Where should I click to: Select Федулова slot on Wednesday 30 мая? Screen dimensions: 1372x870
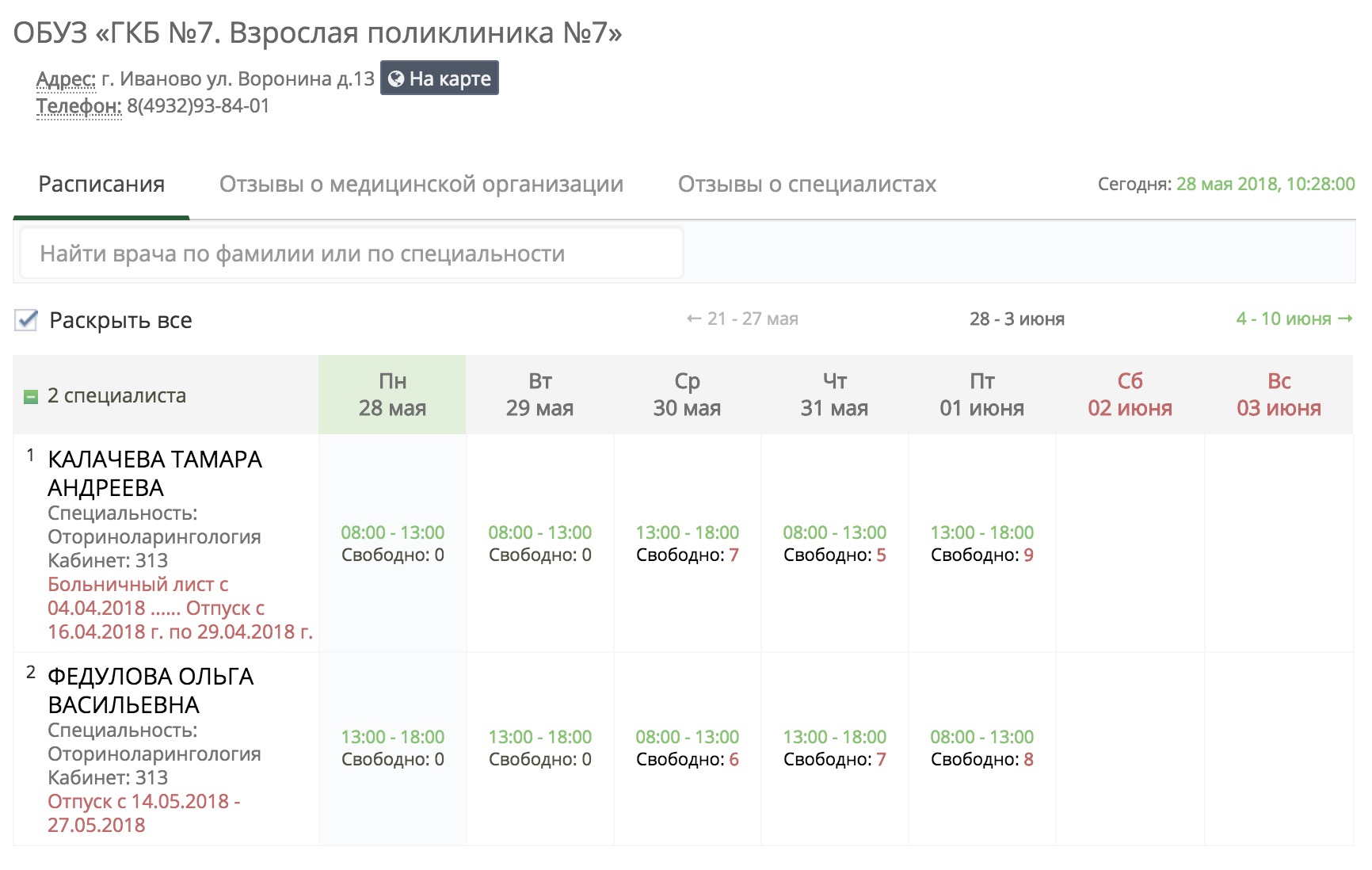click(x=688, y=748)
